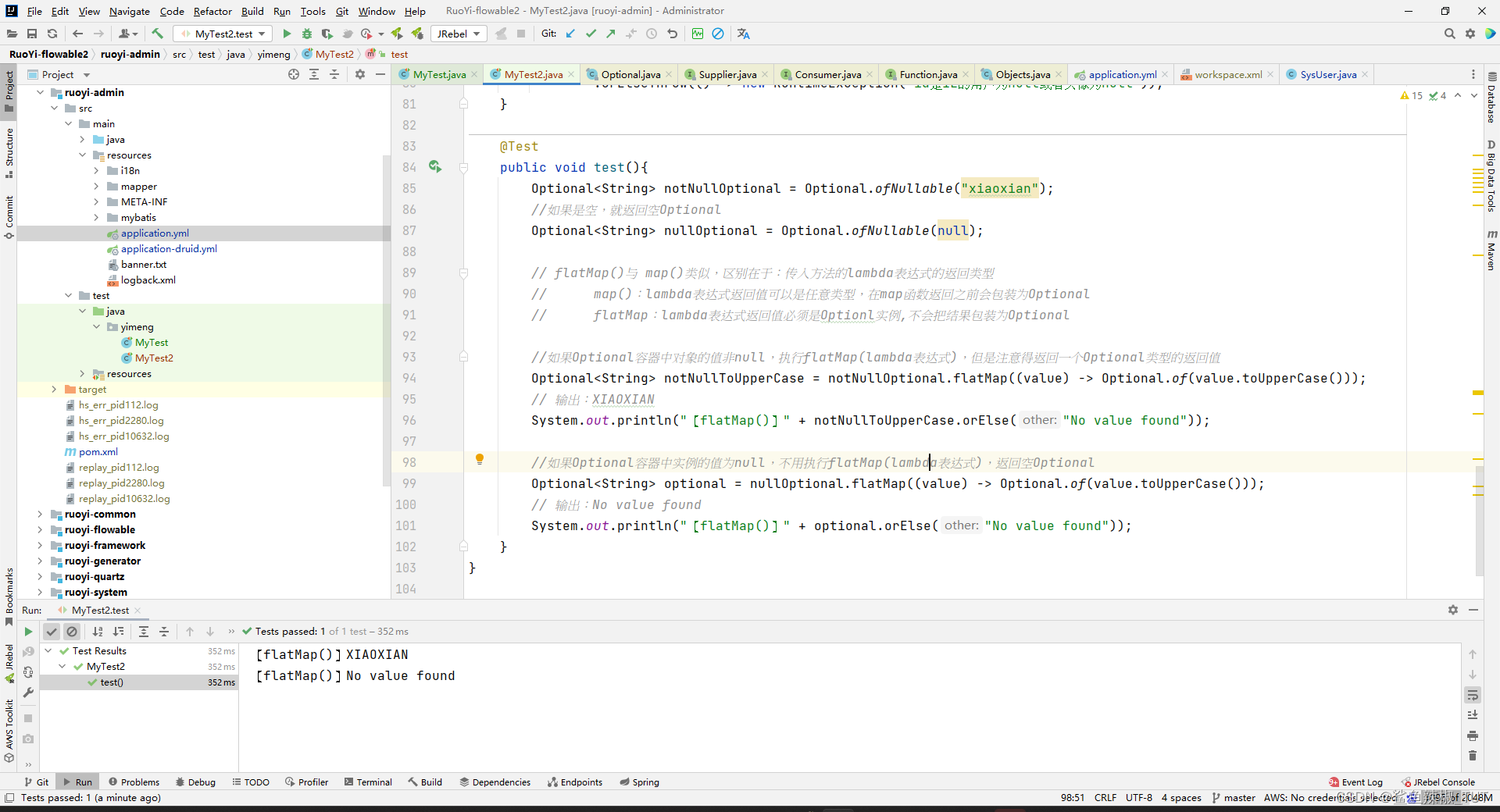The height and width of the screenshot is (812, 1500).
Task: Sort test results alphabetically
Action: [98, 632]
